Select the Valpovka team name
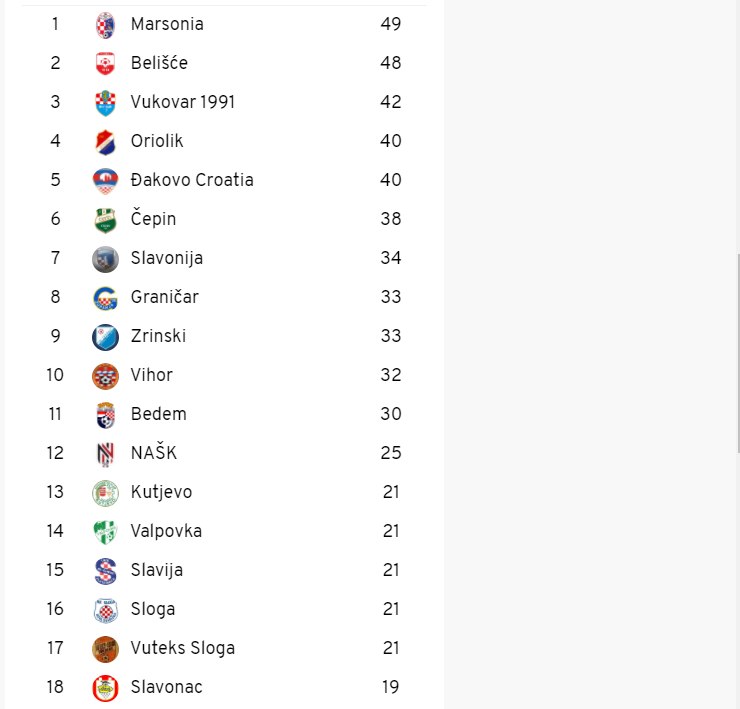Screen dimensions: 740x709 tap(166, 531)
